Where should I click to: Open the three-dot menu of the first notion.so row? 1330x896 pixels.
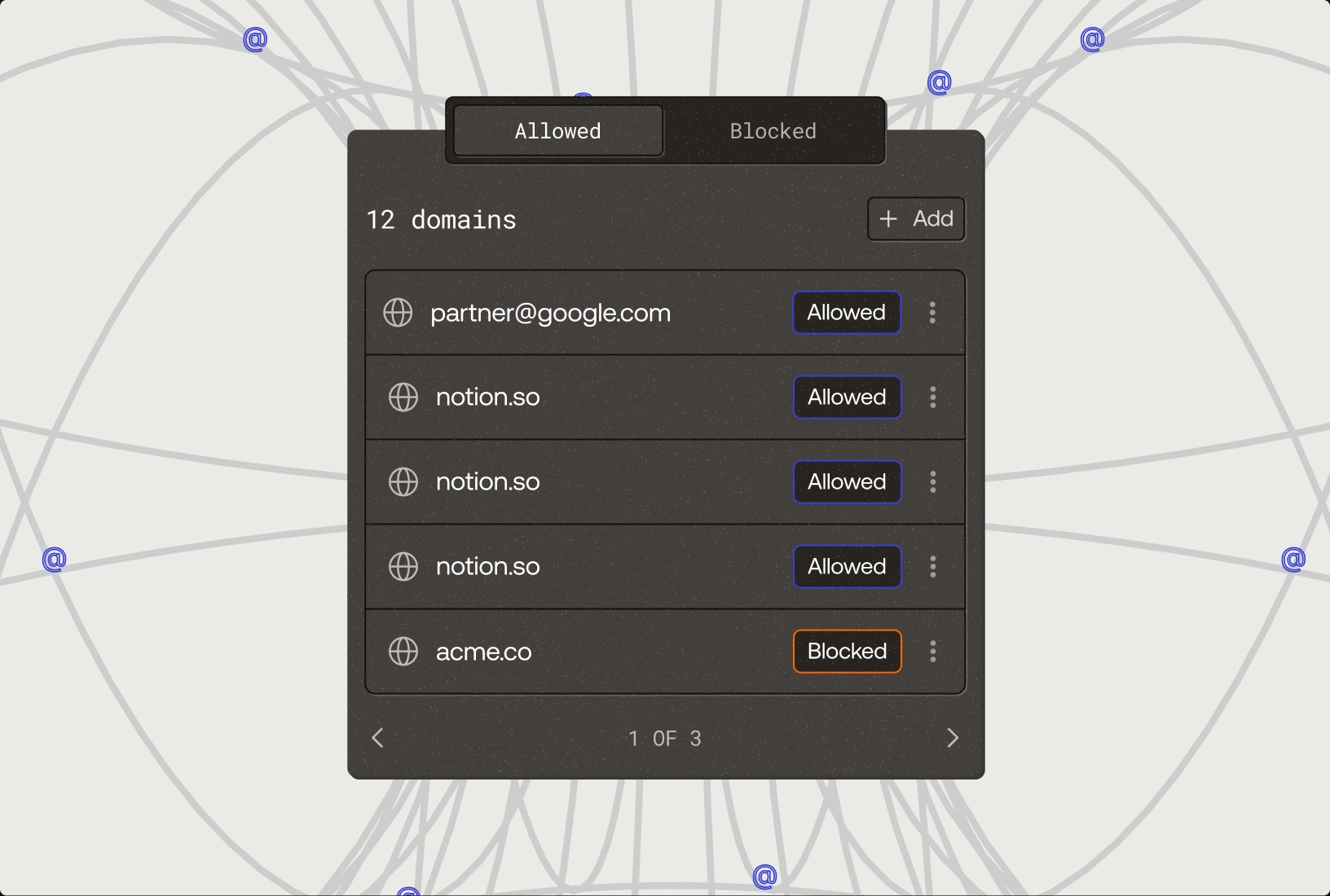(933, 397)
